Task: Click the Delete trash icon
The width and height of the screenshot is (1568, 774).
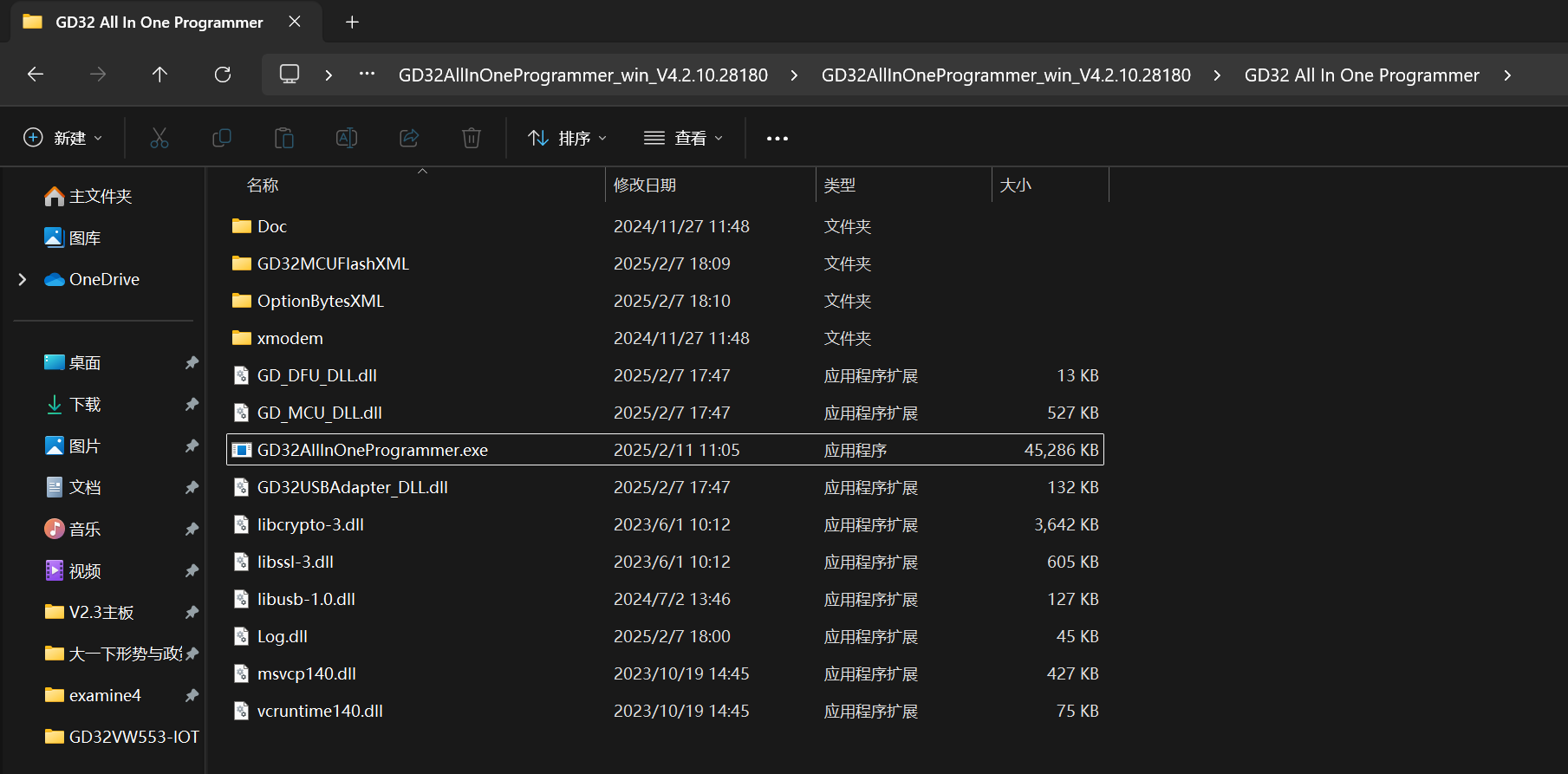Action: tap(472, 138)
